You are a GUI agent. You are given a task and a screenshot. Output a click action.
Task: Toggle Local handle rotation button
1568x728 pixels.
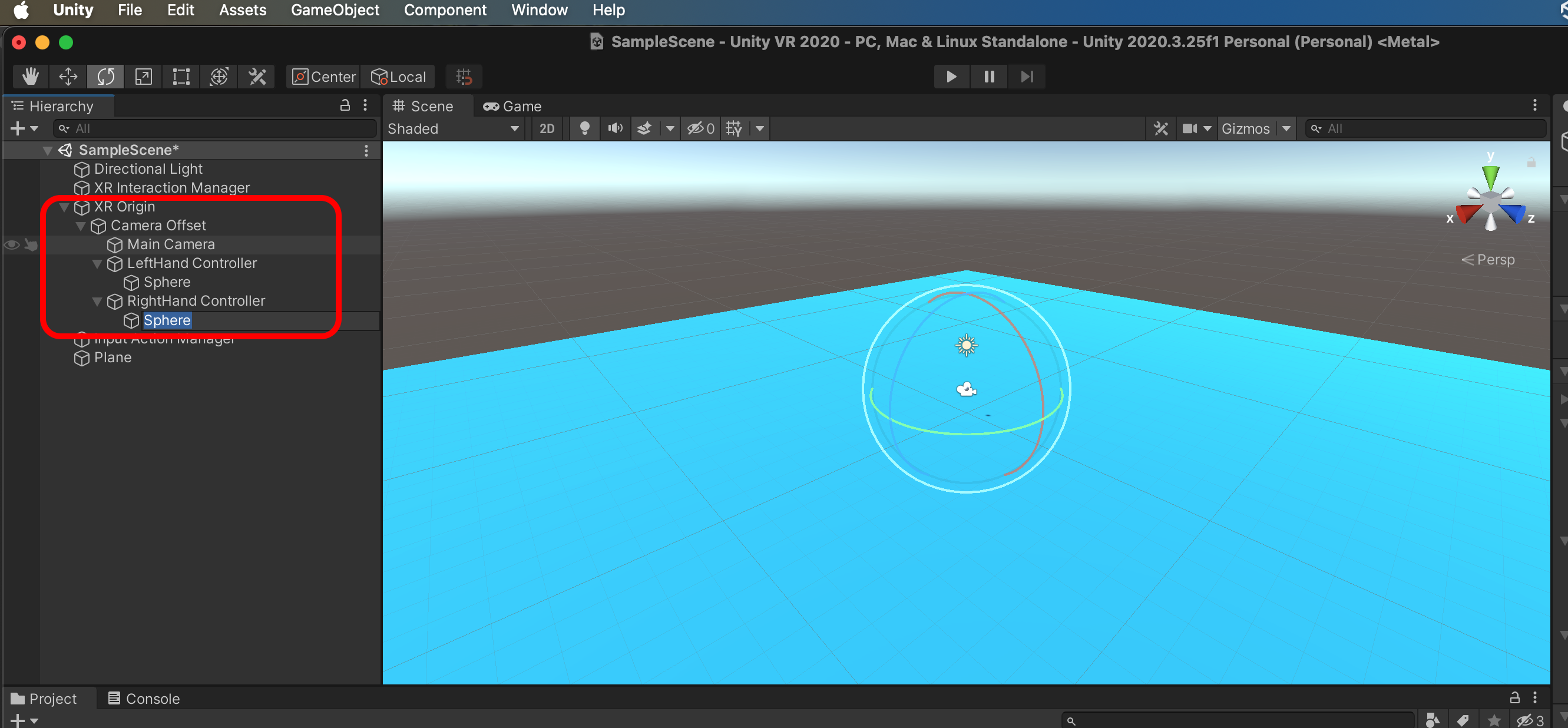pyautogui.click(x=399, y=77)
